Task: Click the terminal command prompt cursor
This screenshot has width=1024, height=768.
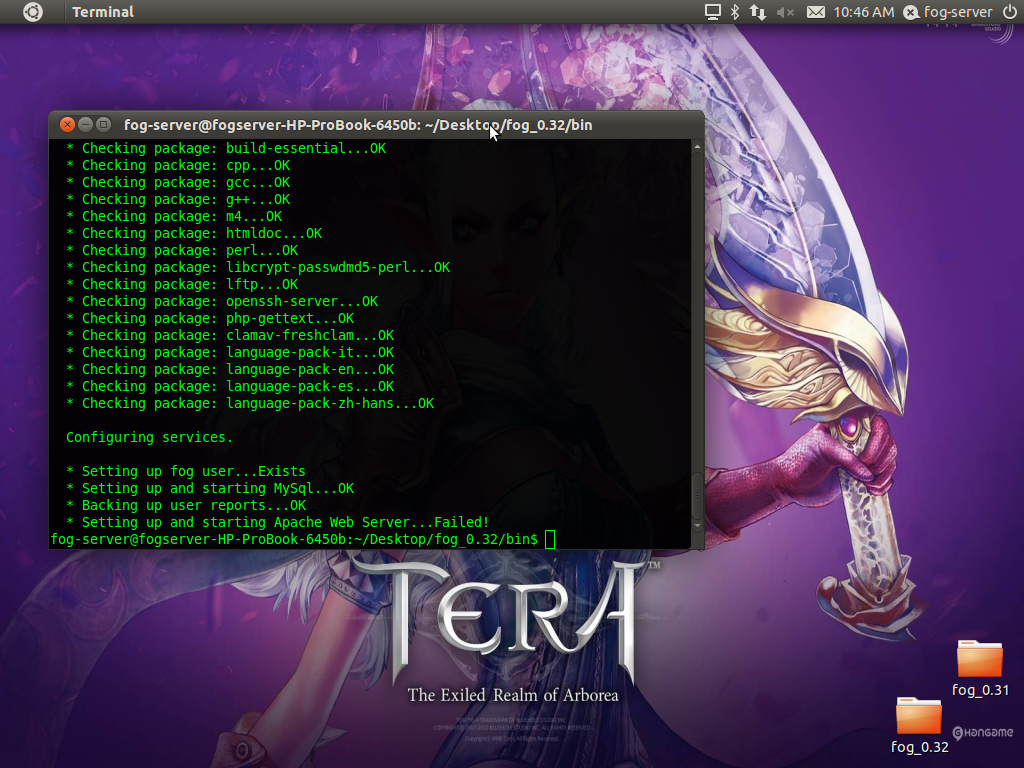Action: (x=550, y=539)
